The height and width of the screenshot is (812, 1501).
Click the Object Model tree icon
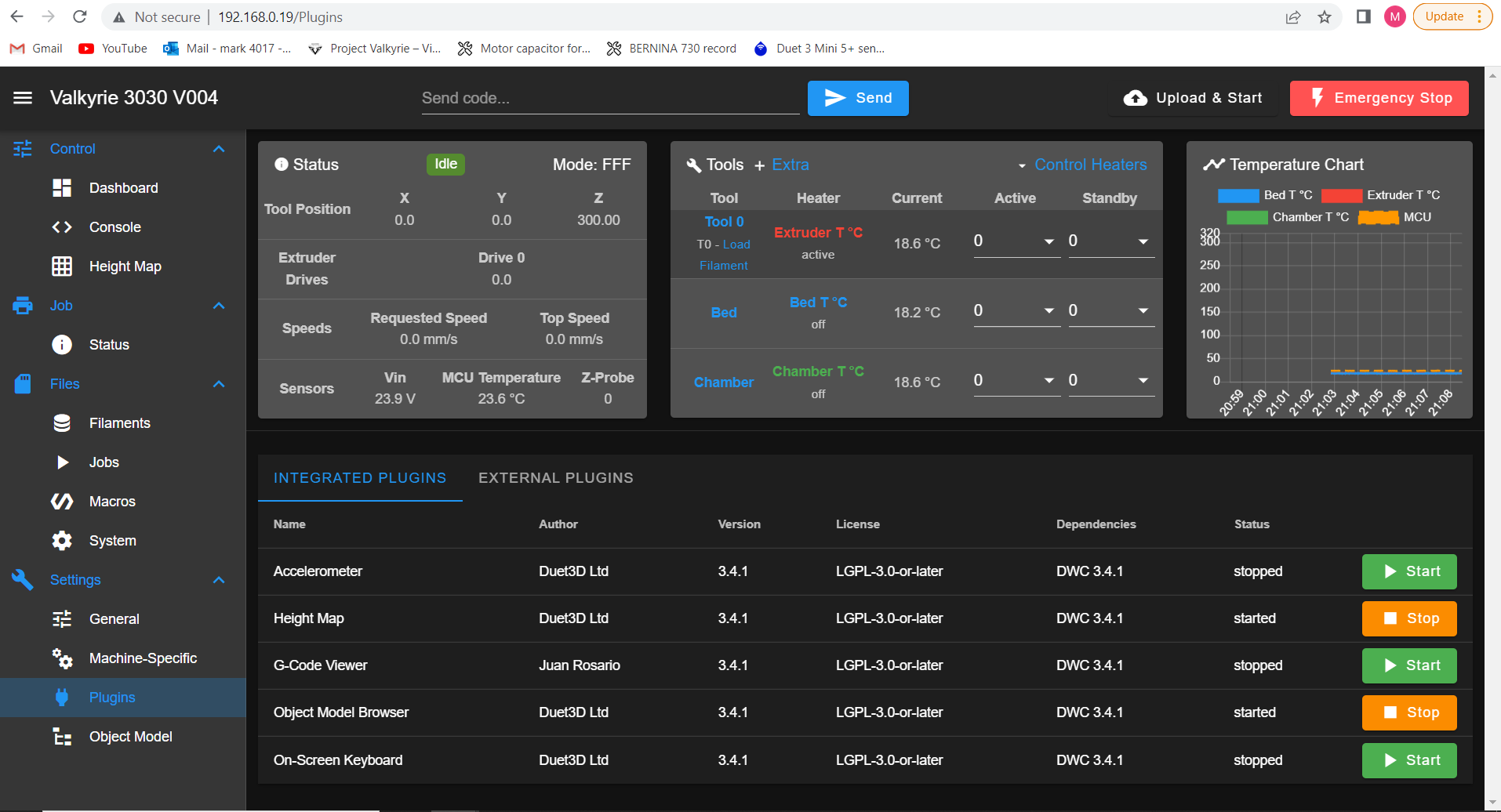pyautogui.click(x=62, y=737)
